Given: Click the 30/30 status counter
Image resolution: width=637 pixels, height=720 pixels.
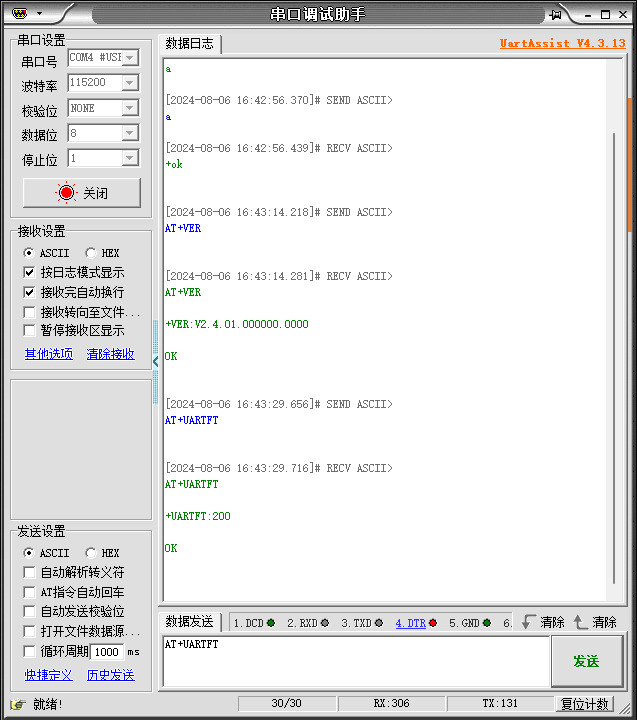Looking at the screenshot, I should point(287,703).
